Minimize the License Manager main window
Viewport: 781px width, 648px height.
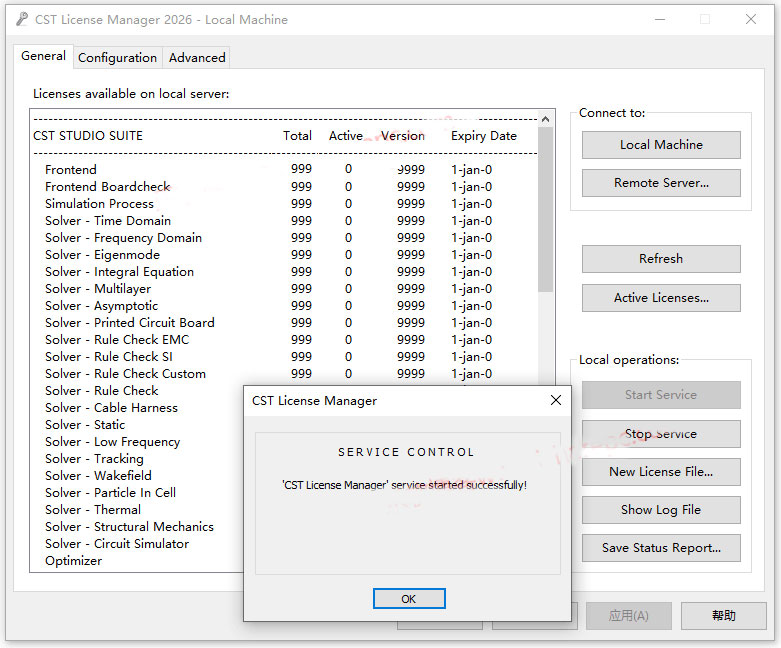point(659,19)
